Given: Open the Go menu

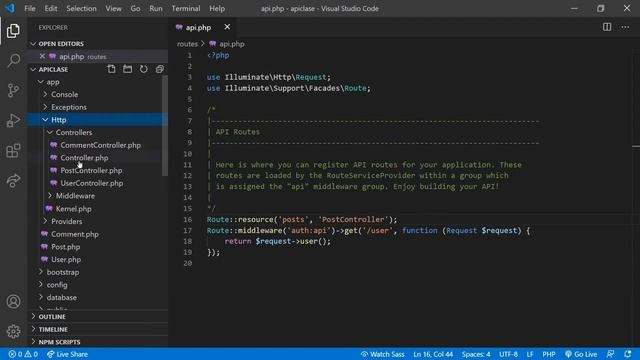Looking at the screenshot, I should (135, 8).
